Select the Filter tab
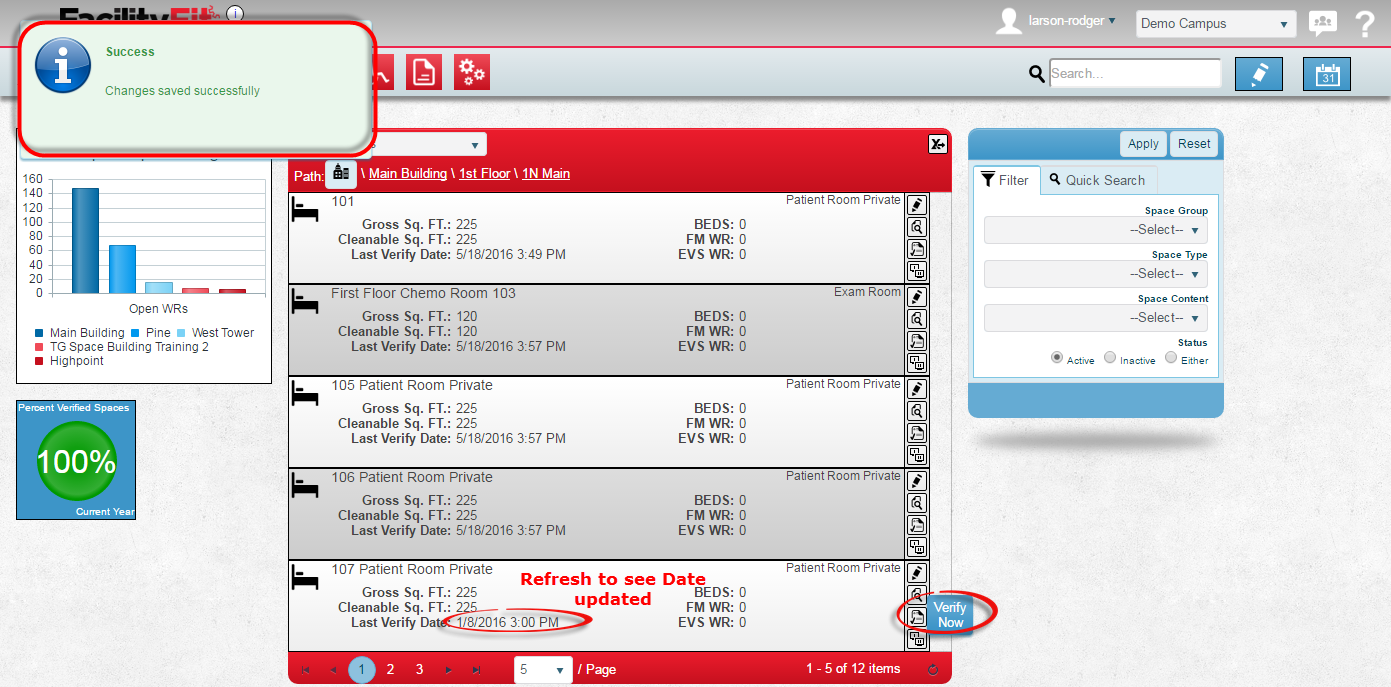The width and height of the screenshot is (1391, 687). pyautogui.click(x=1006, y=180)
